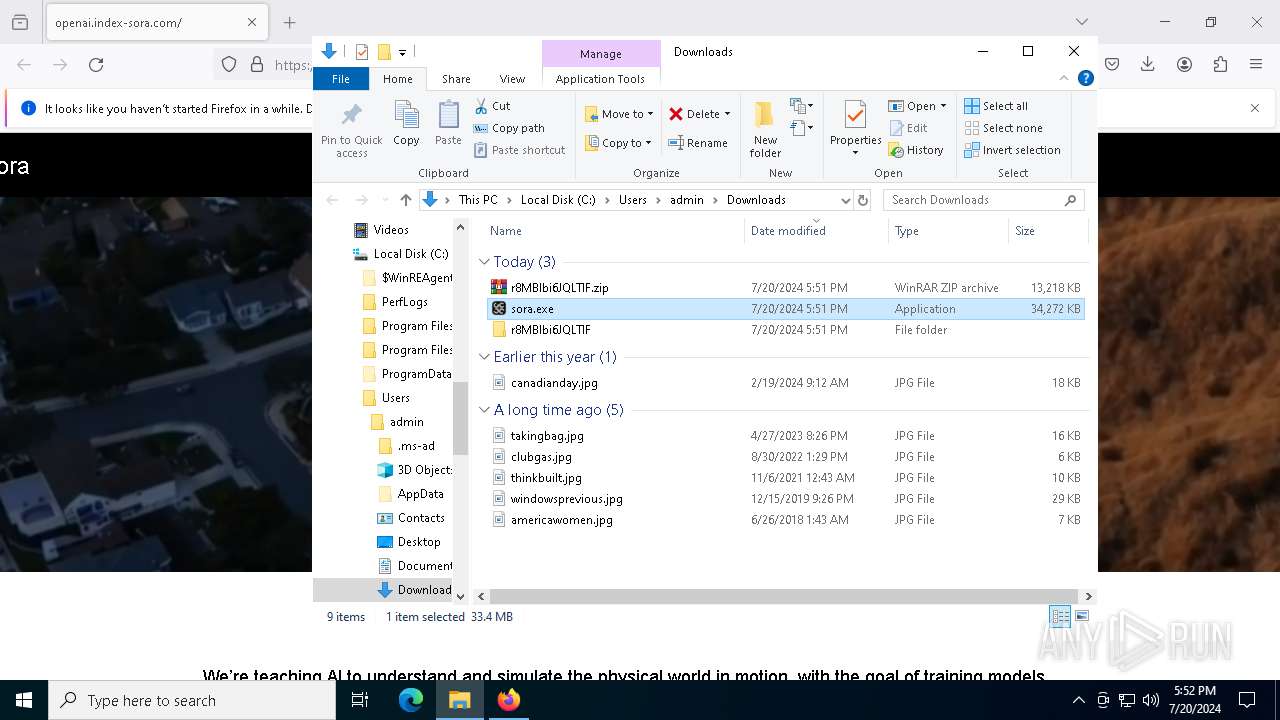Invert selection in Downloads

coord(1012,150)
